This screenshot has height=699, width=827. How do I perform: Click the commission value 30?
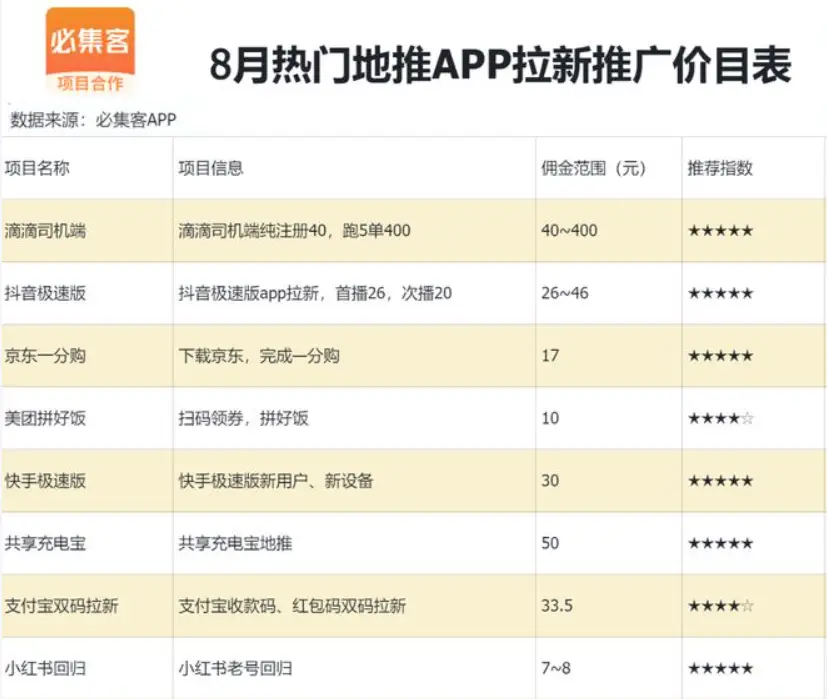550,481
